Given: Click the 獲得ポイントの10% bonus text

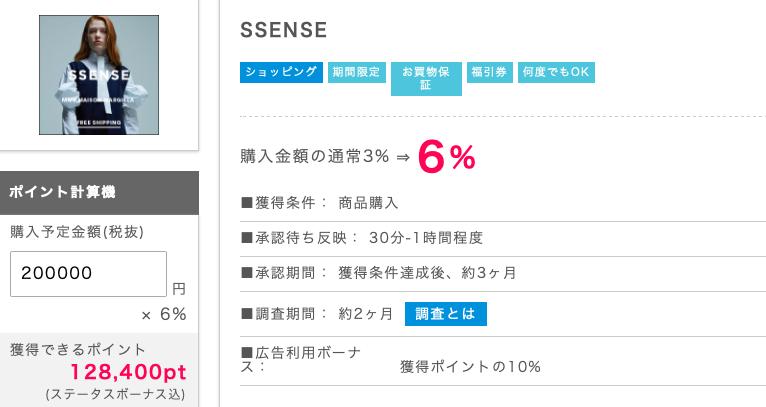Looking at the screenshot, I should click(470, 367).
